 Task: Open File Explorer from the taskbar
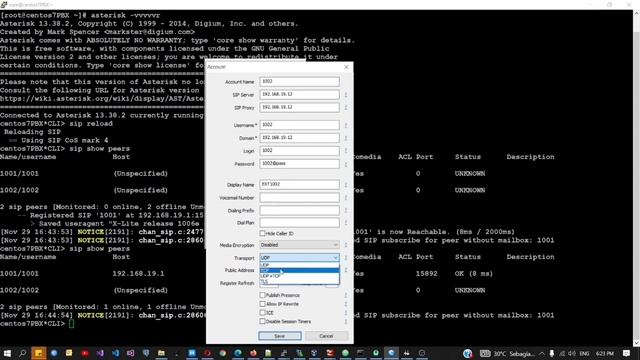[161, 353]
